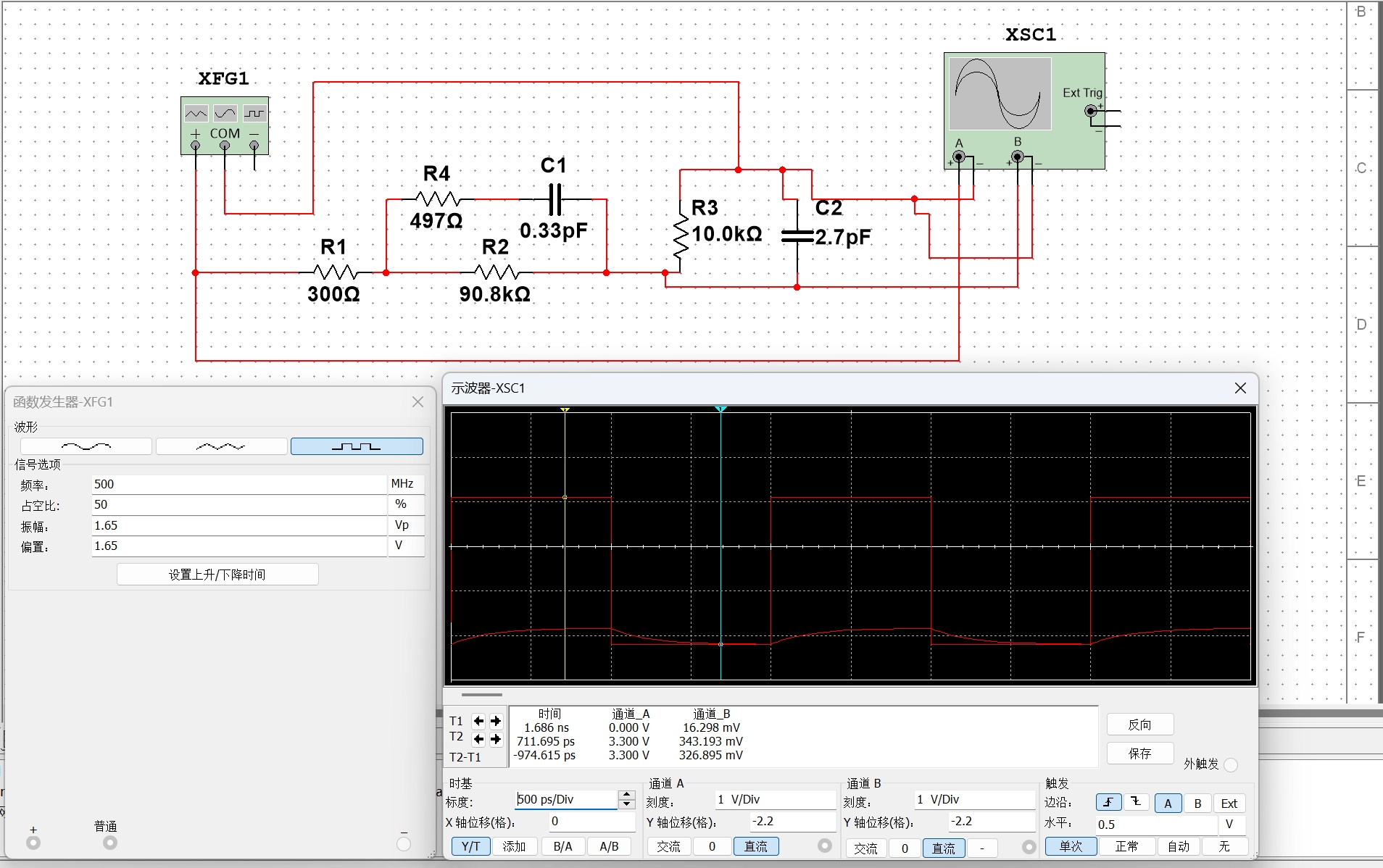Select A/B display mode
Image resolution: width=1383 pixels, height=868 pixels.
point(609,846)
